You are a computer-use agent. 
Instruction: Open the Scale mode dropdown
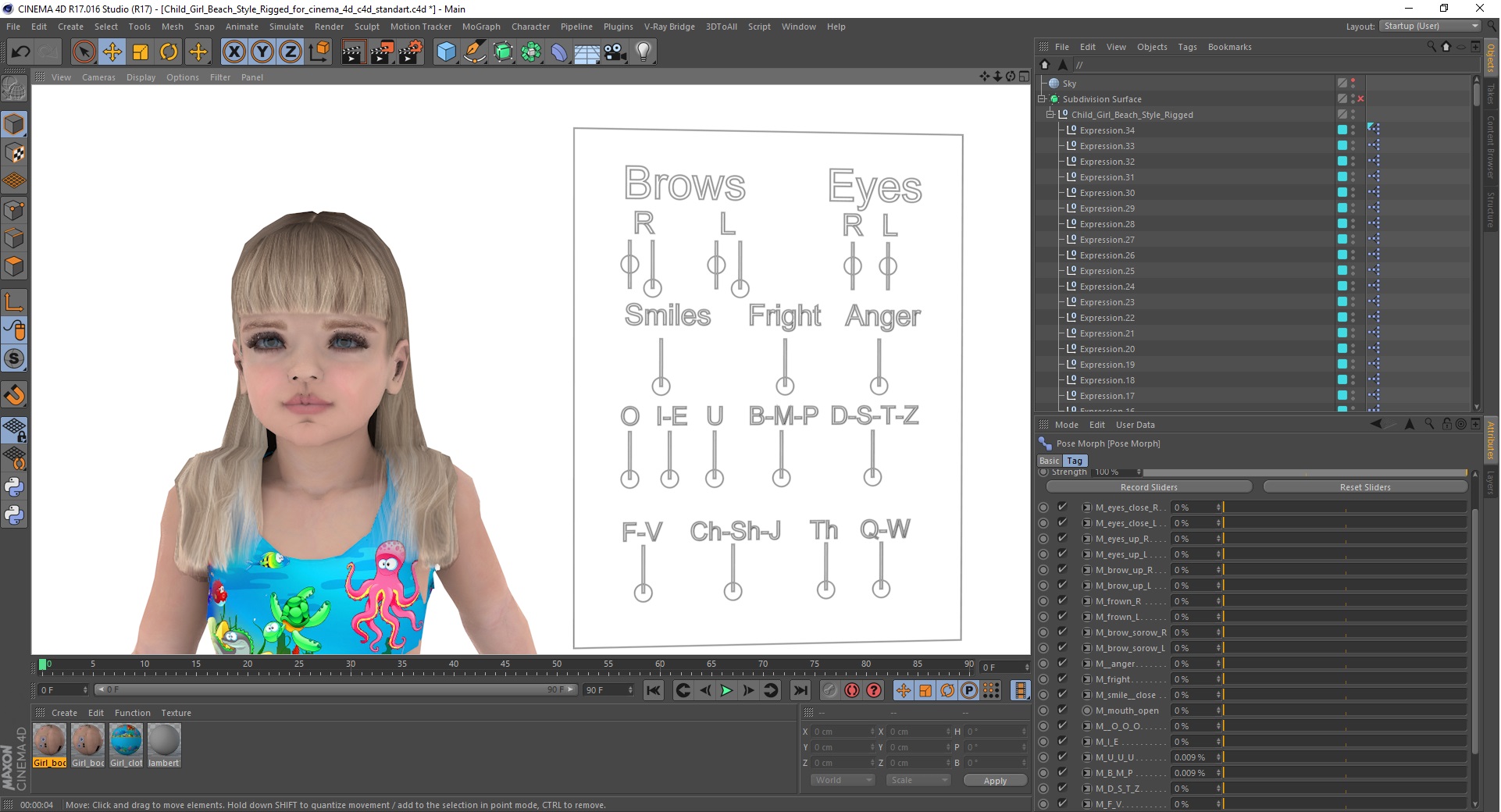(x=918, y=780)
